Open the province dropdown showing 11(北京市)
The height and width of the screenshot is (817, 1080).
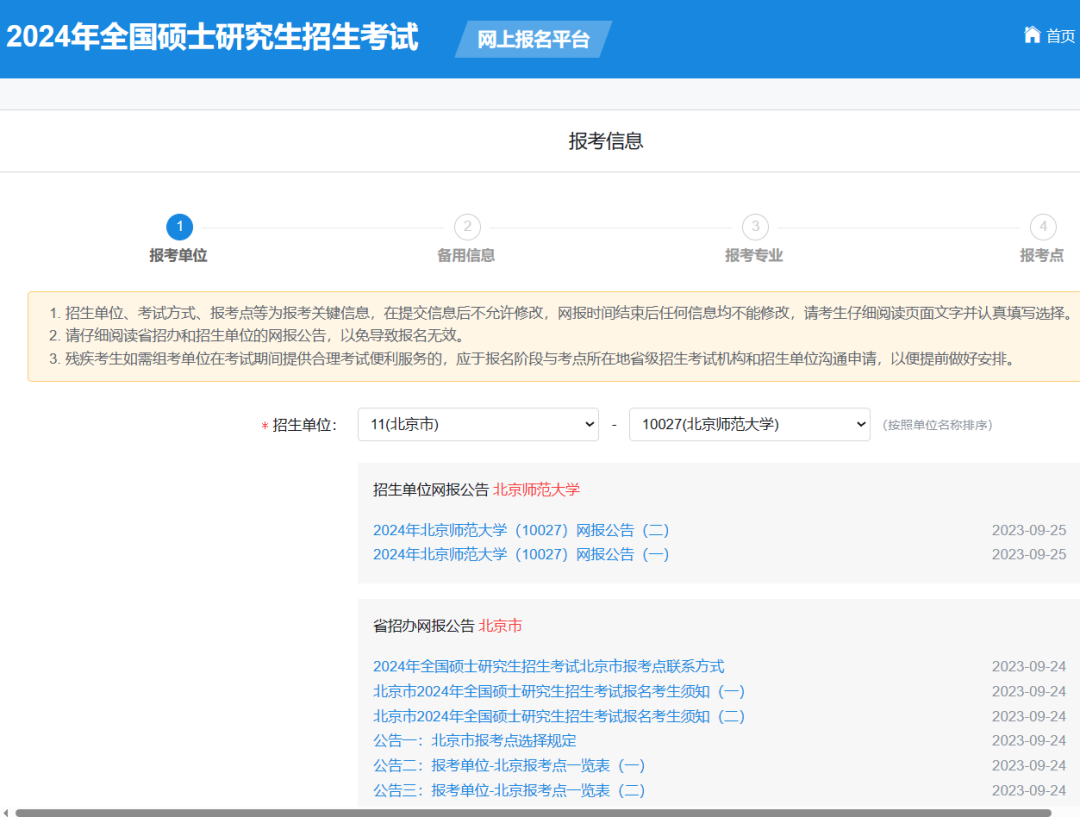click(478, 424)
